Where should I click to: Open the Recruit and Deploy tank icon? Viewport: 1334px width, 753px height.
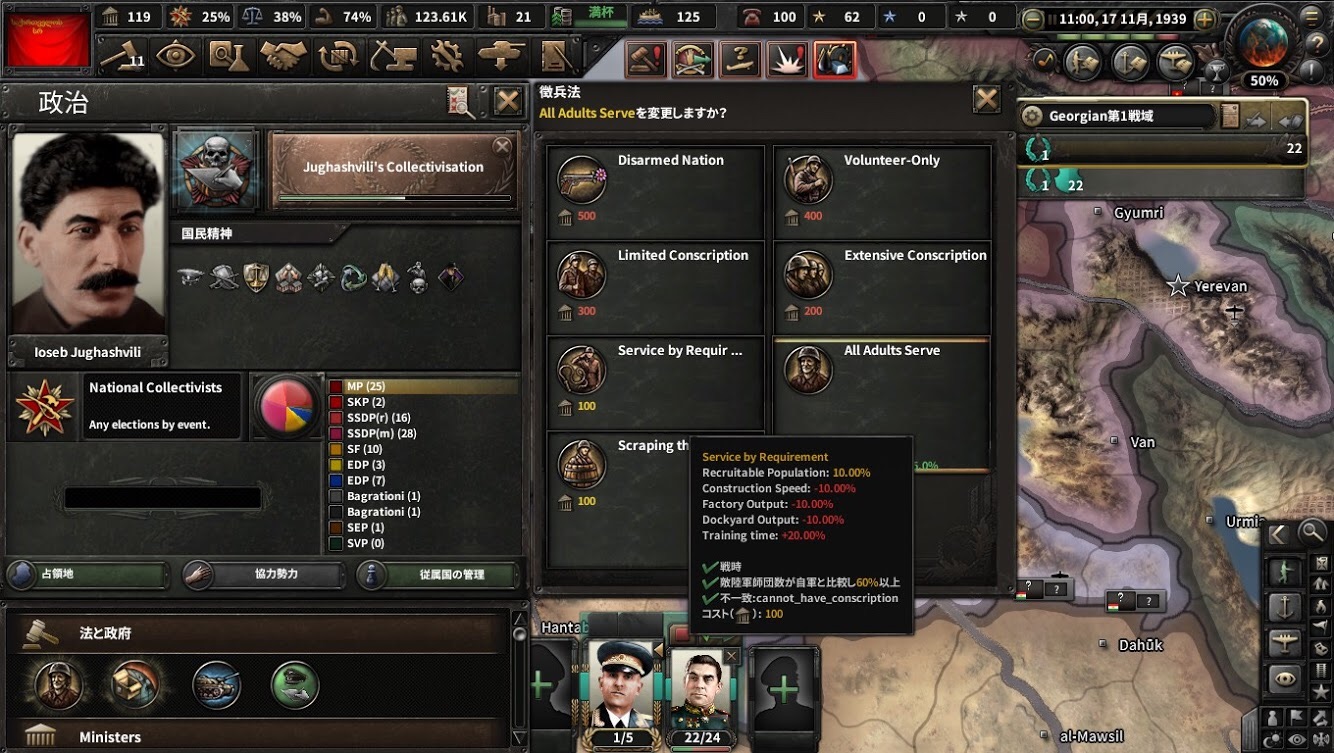[501, 56]
